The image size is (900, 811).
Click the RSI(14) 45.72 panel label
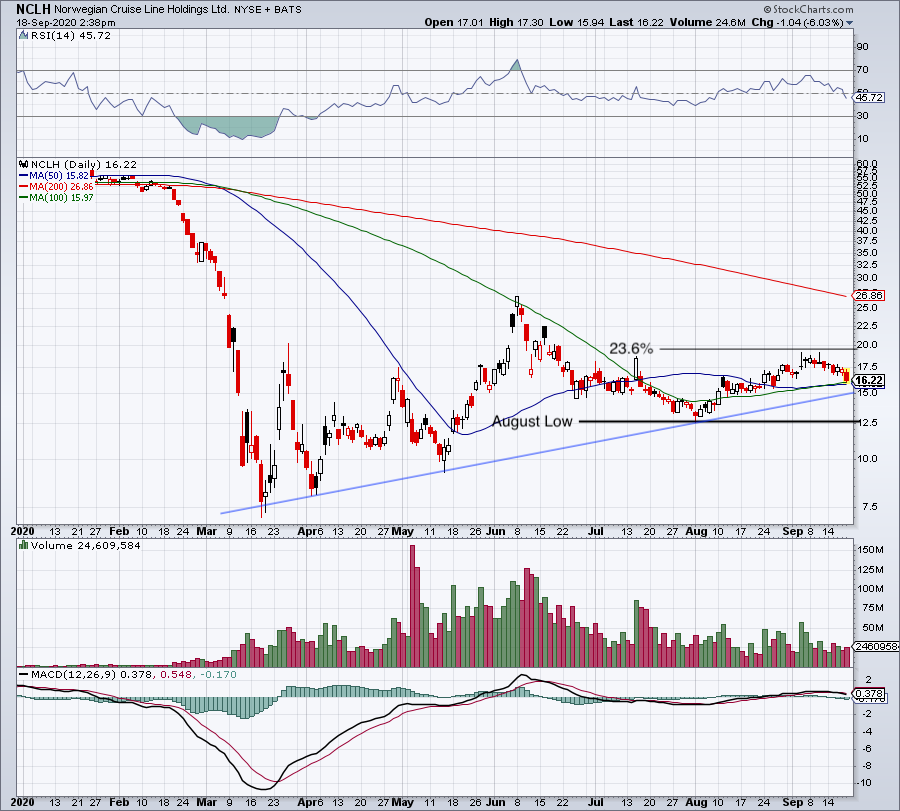click(x=71, y=36)
